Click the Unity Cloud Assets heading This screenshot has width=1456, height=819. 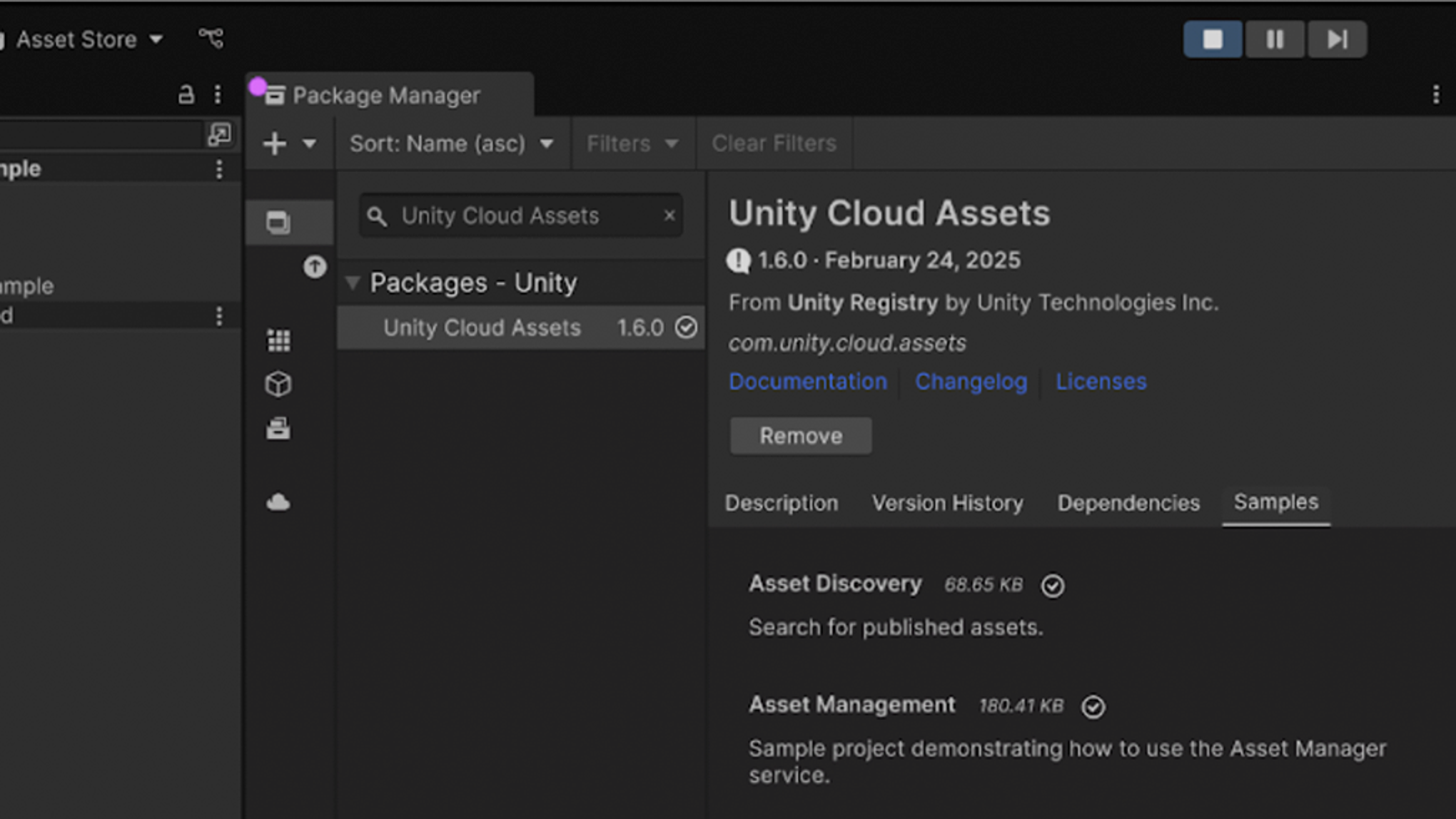tap(889, 213)
